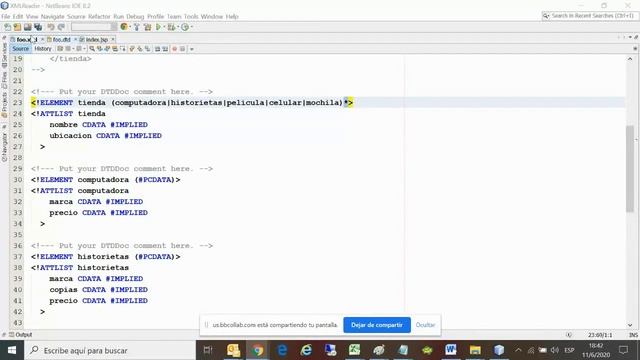Click "historietas" on line 37

pos(103,257)
